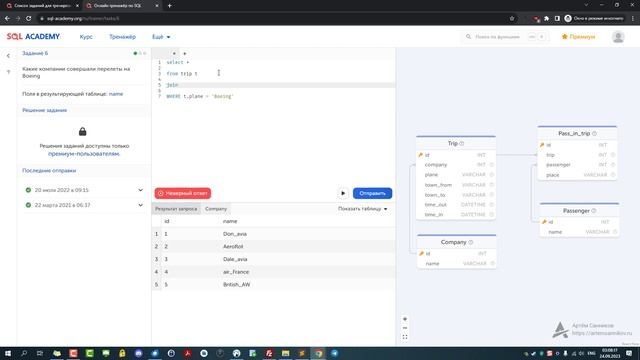Open the Задание 6 title link
Screen dimensions: 640x360
pyautogui.click(x=35, y=53)
